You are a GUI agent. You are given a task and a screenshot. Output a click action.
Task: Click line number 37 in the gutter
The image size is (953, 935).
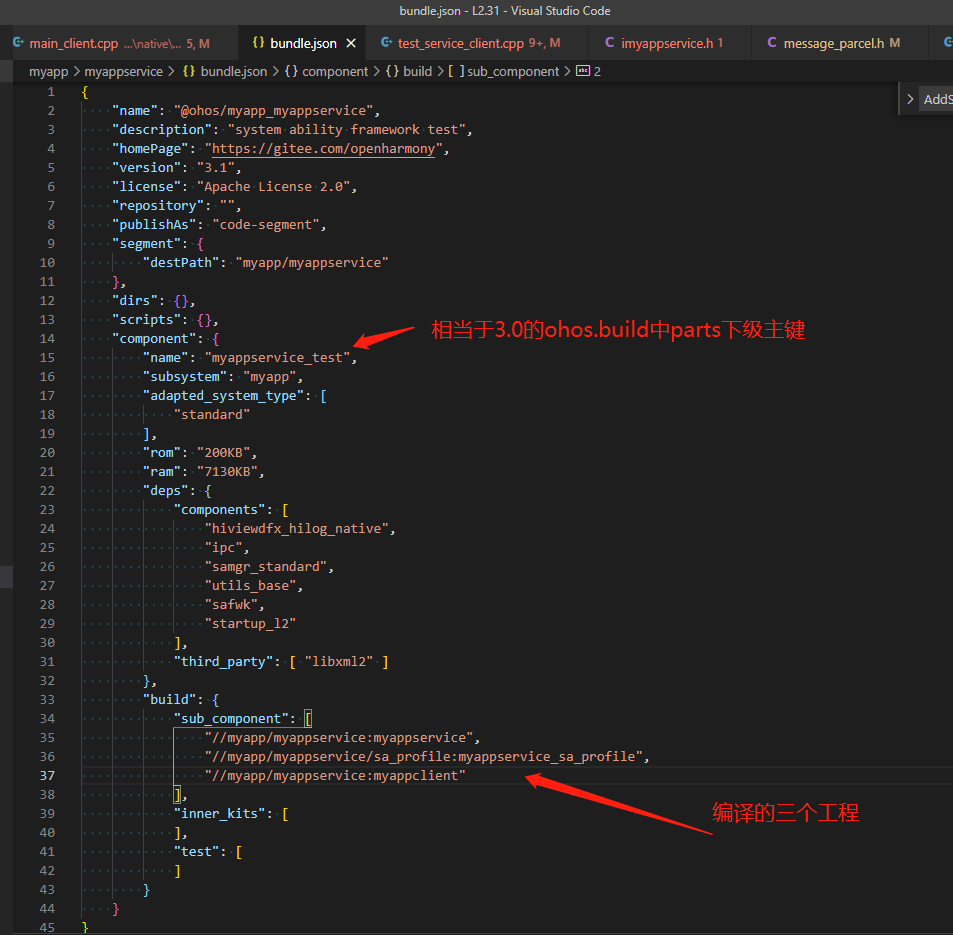coord(47,775)
